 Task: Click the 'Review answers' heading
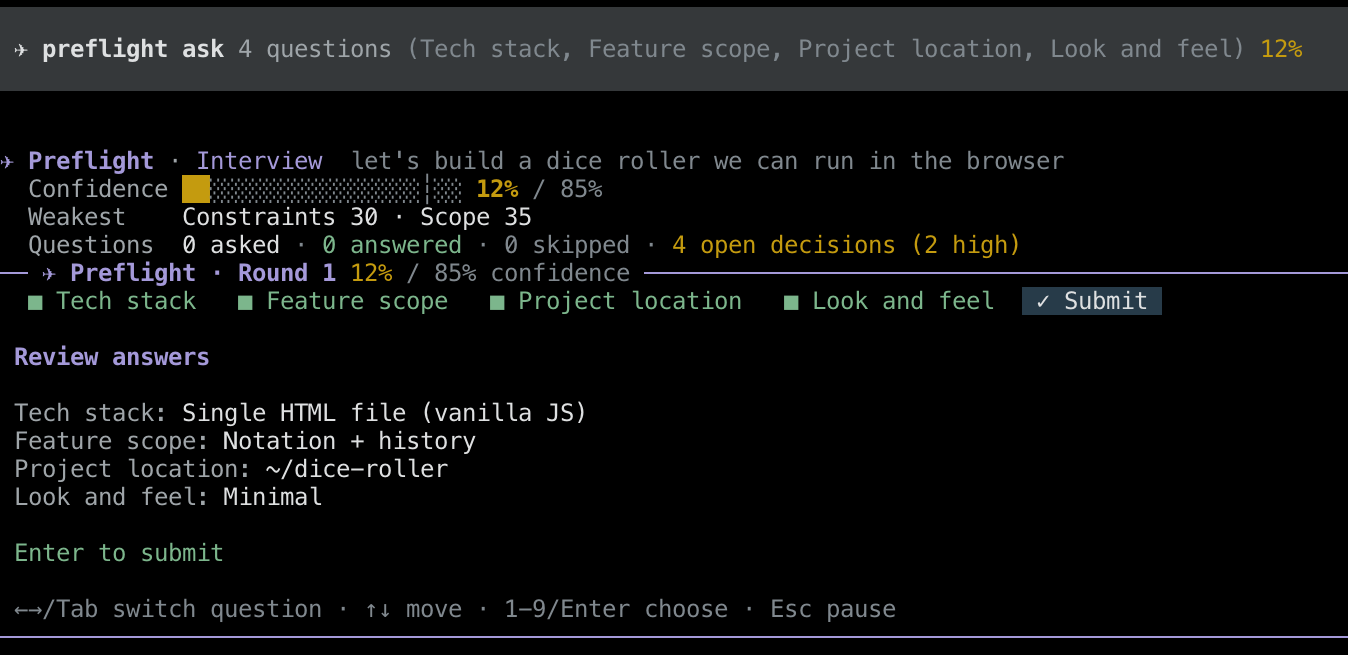[112, 357]
